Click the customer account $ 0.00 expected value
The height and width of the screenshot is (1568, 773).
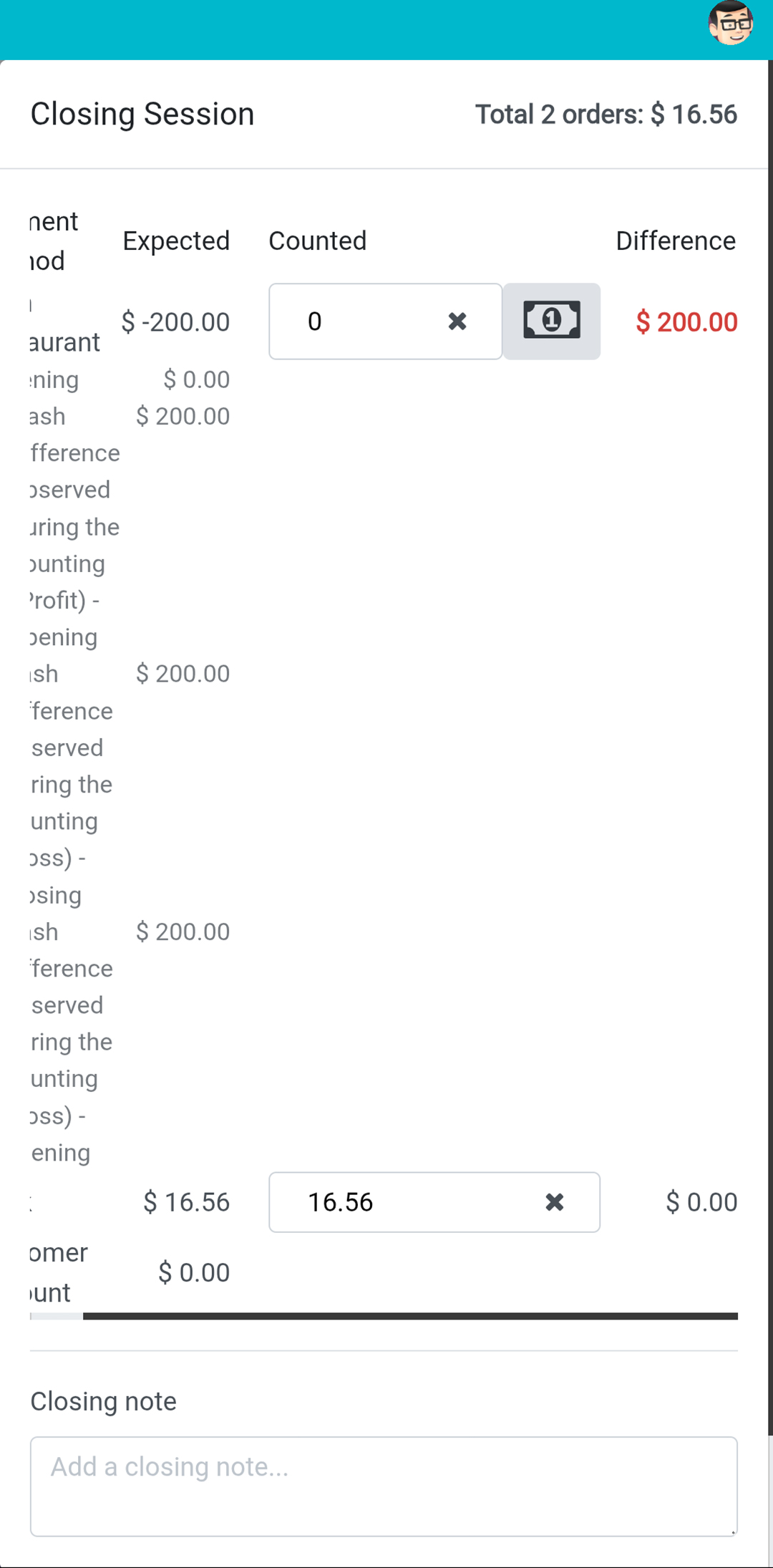coord(194,1272)
